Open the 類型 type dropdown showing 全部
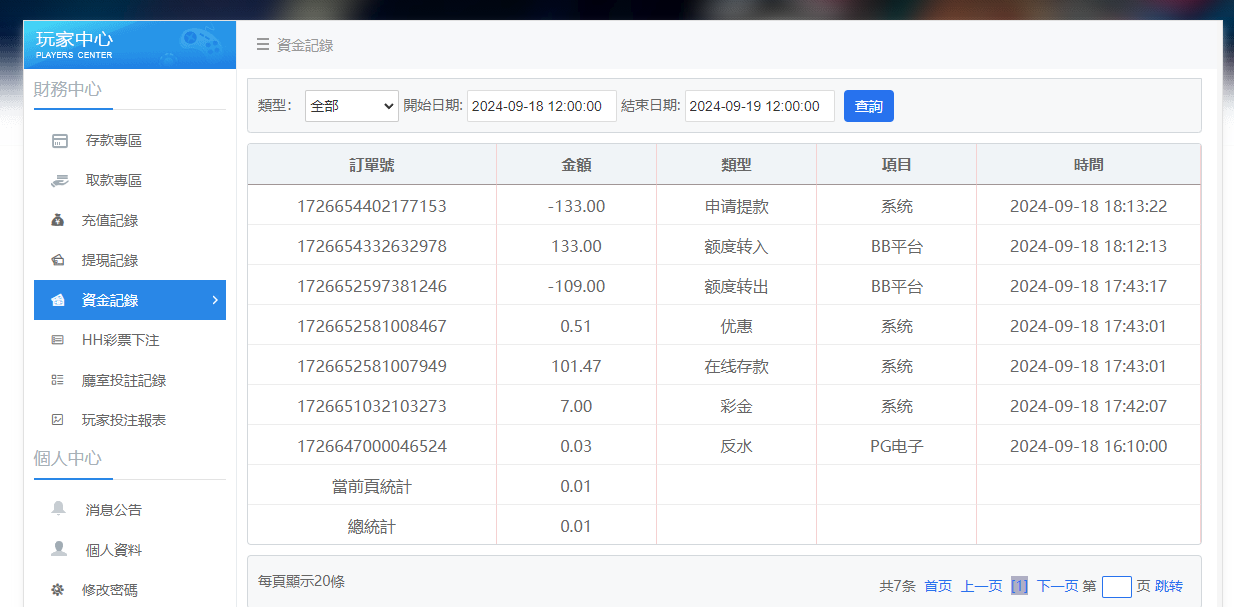 point(351,106)
